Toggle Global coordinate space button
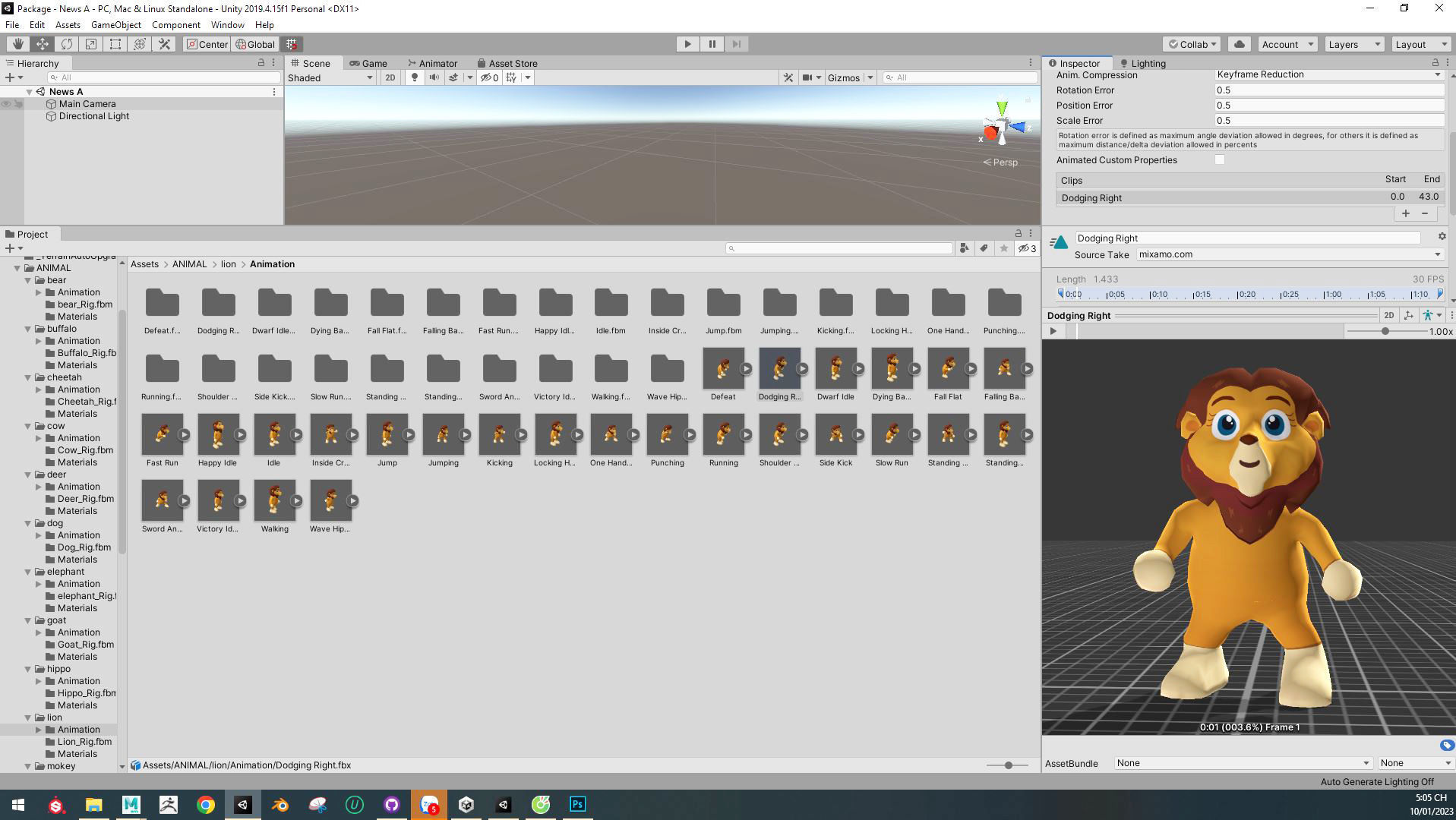The width and height of the screenshot is (1456, 820). (x=255, y=44)
